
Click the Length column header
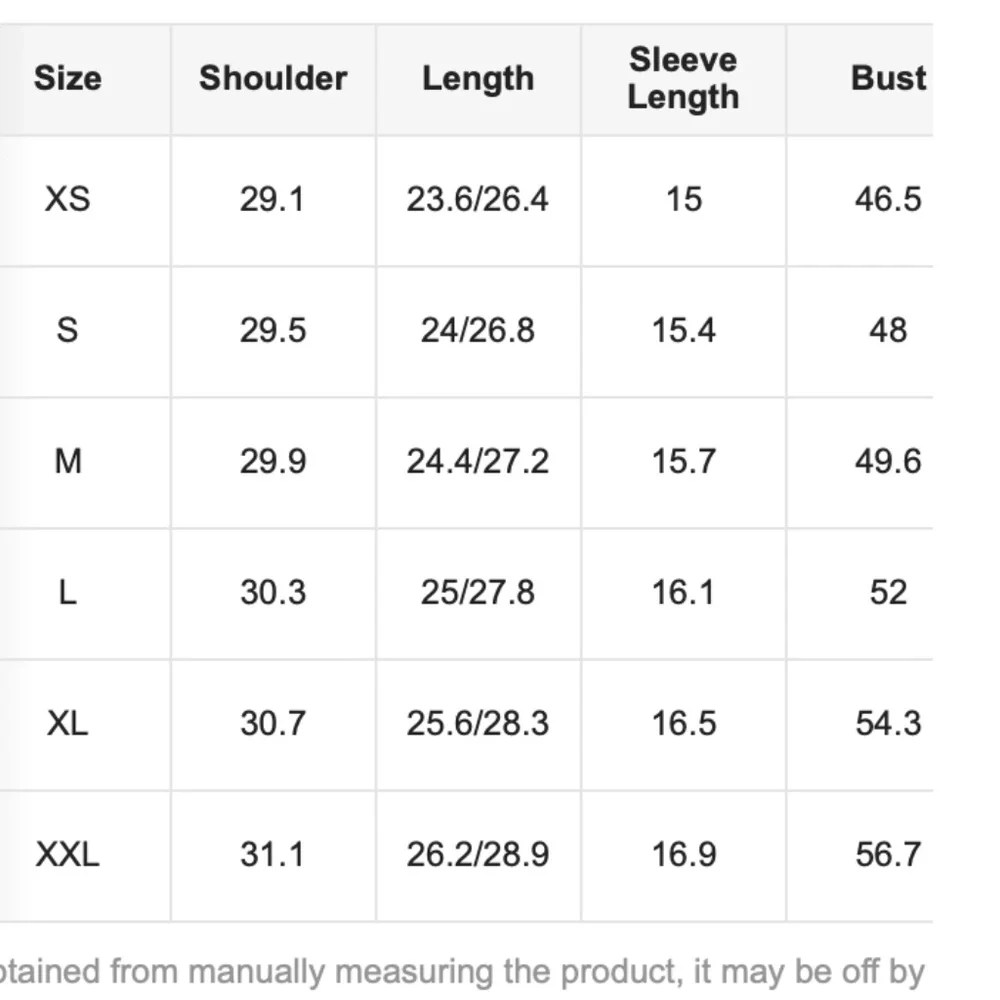[x=478, y=79]
